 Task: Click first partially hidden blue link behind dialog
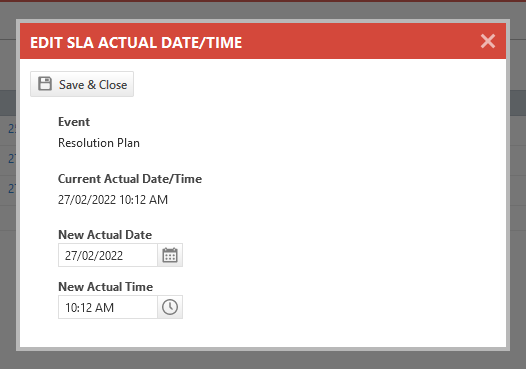pyautogui.click(x=11, y=128)
